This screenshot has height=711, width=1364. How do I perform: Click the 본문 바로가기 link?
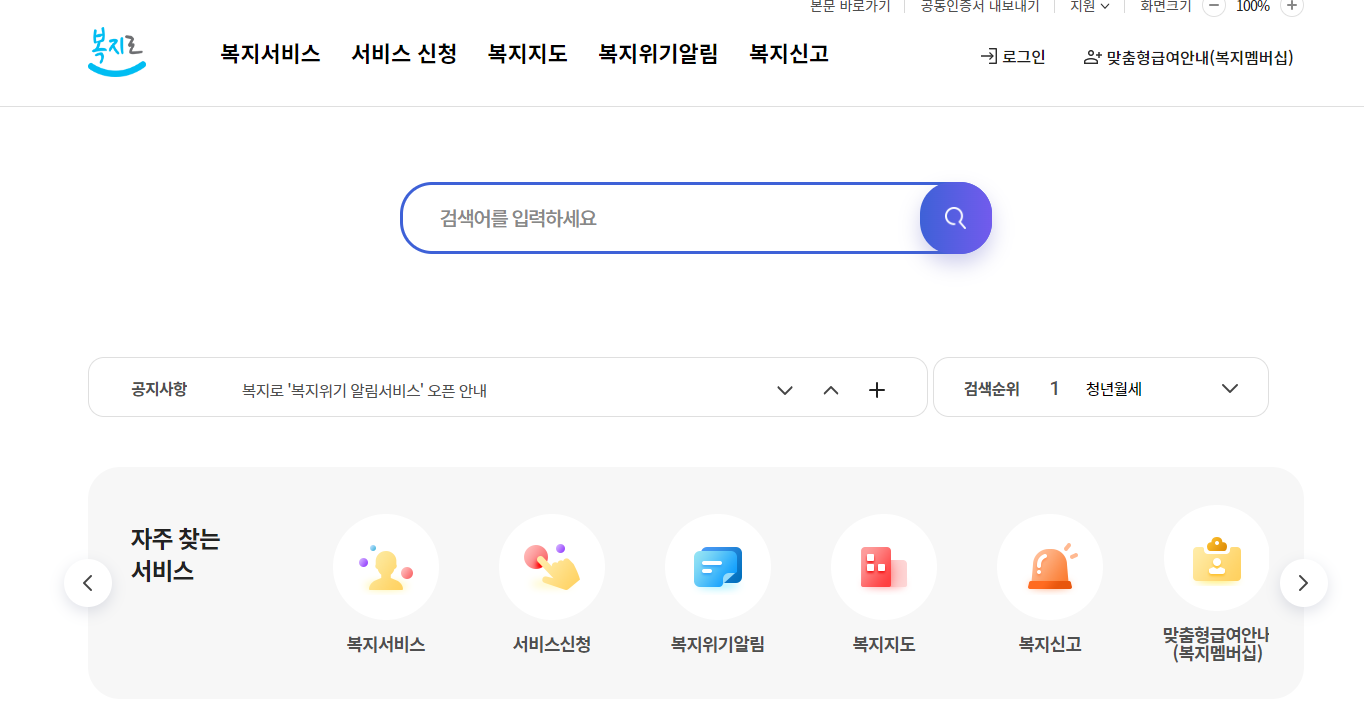(851, 8)
